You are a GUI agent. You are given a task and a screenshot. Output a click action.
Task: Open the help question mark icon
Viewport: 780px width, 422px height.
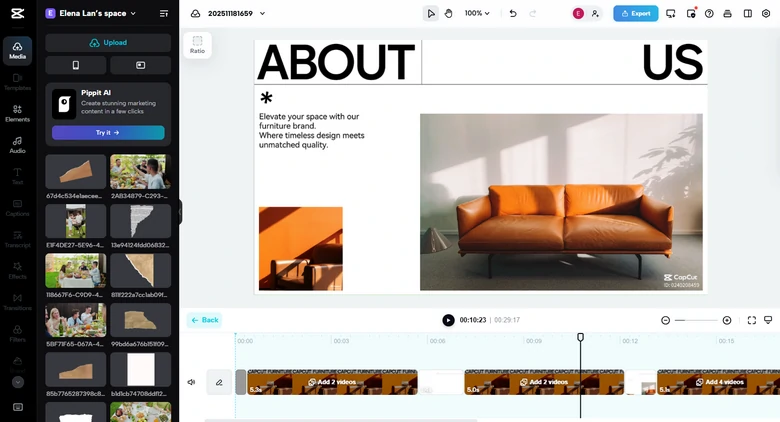point(709,13)
